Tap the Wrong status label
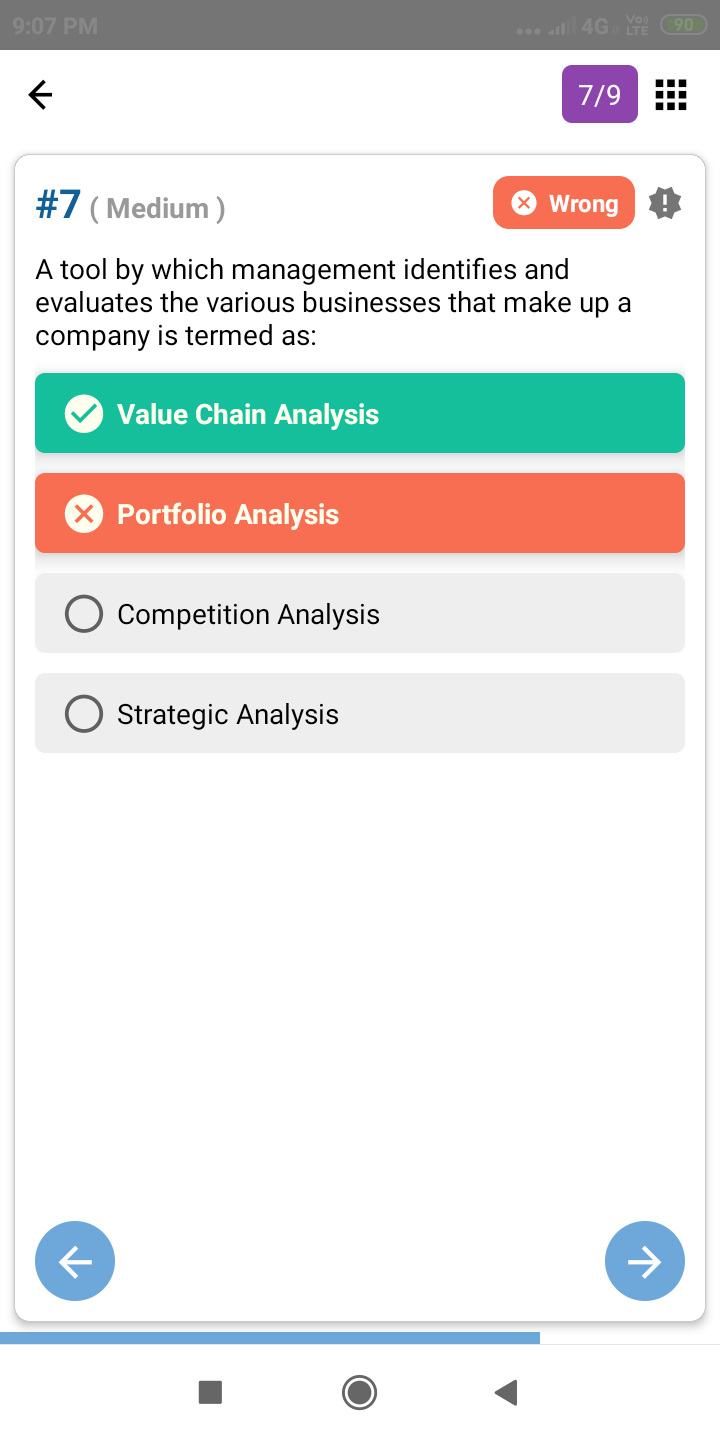This screenshot has width=720, height=1440. (564, 203)
